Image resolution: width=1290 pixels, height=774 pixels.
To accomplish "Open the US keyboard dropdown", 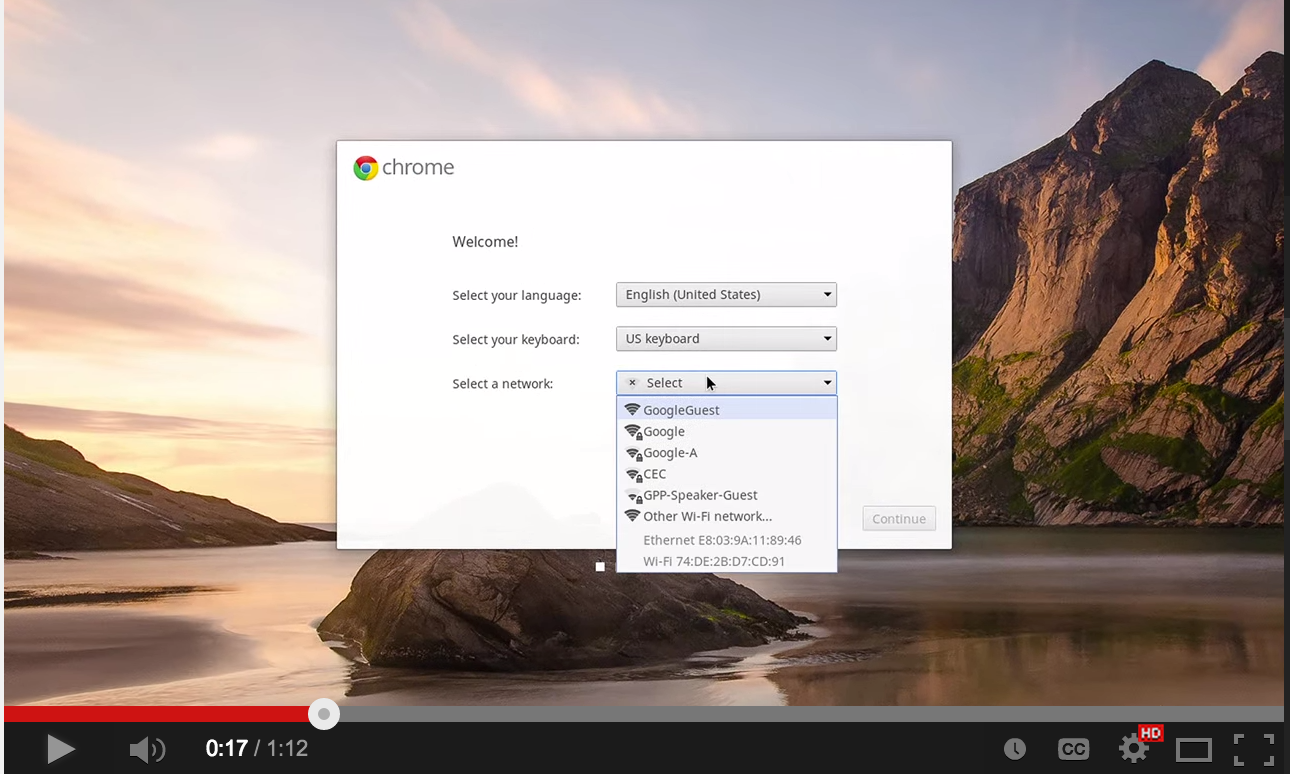I will point(726,339).
